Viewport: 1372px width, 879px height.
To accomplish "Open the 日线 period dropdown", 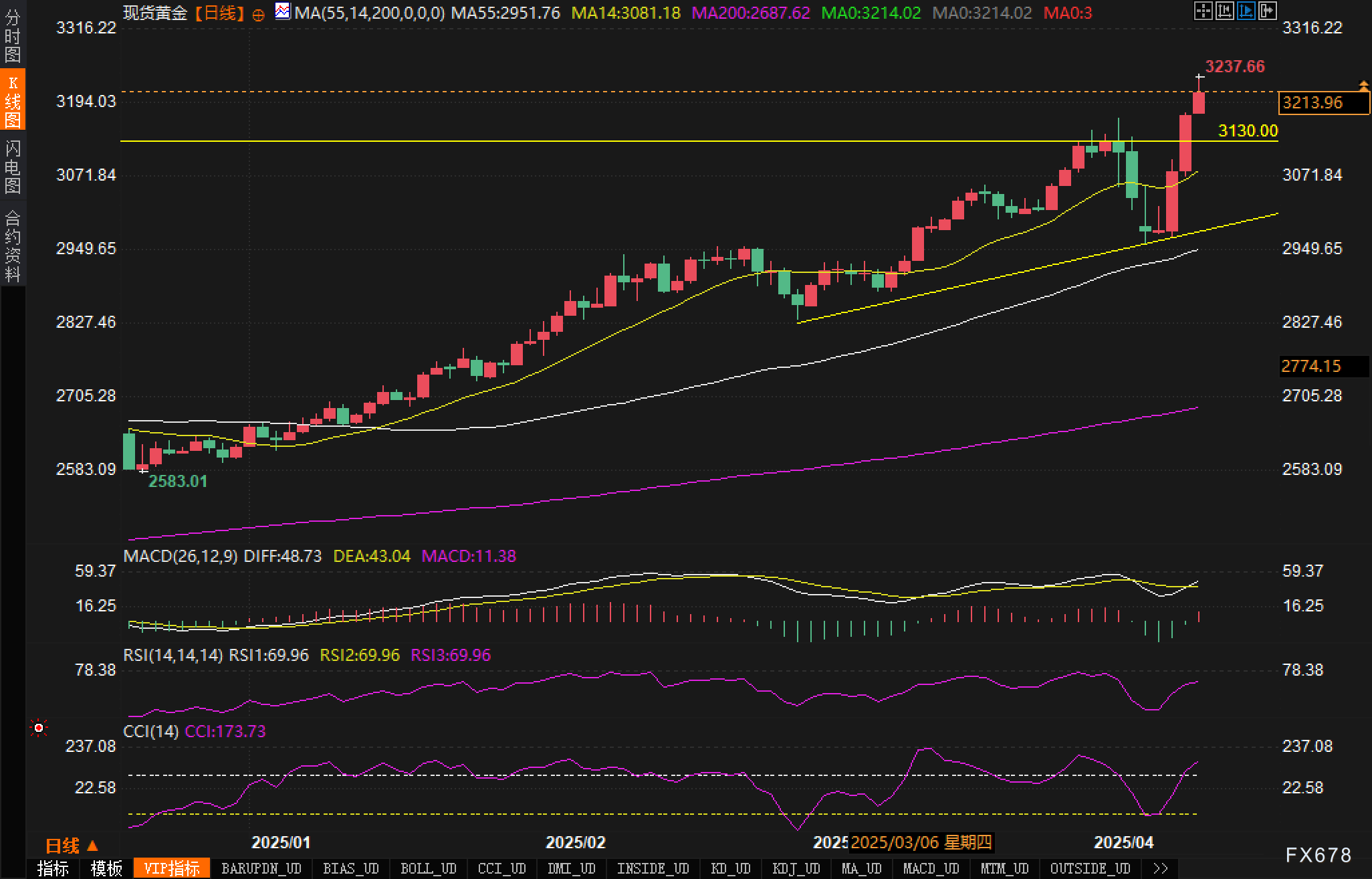I will [x=72, y=846].
